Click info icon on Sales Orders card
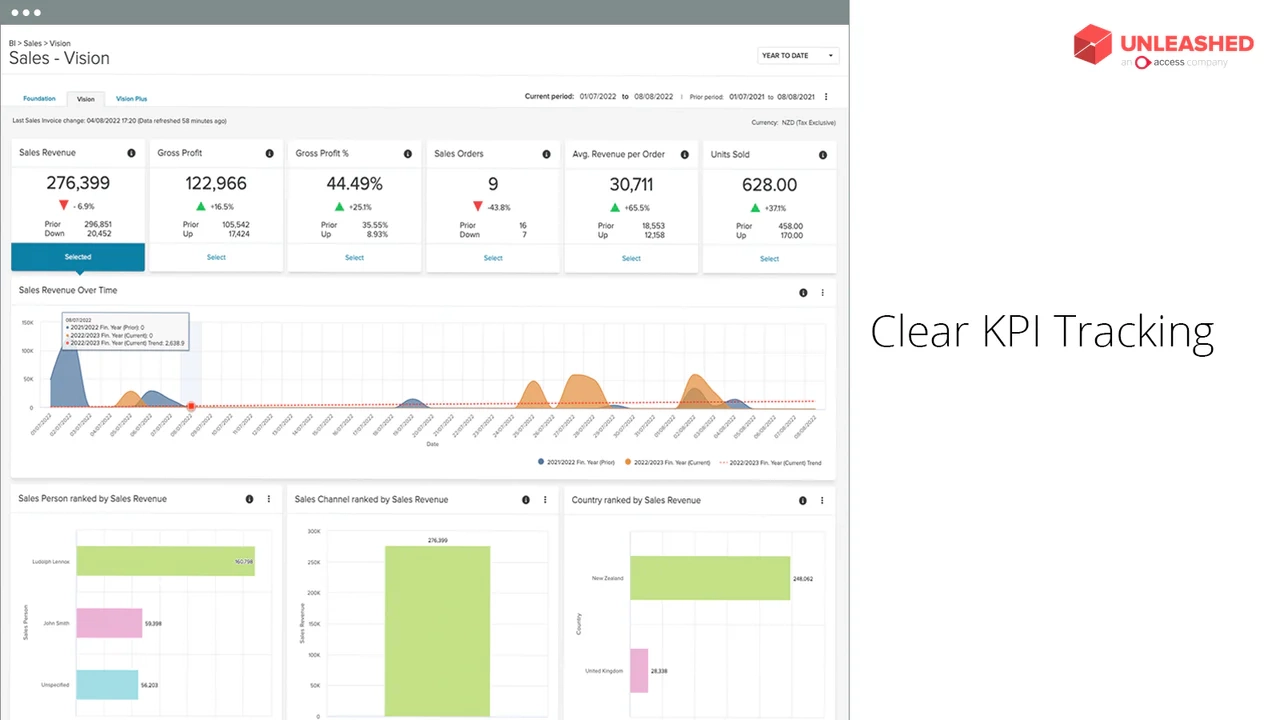 click(x=546, y=154)
